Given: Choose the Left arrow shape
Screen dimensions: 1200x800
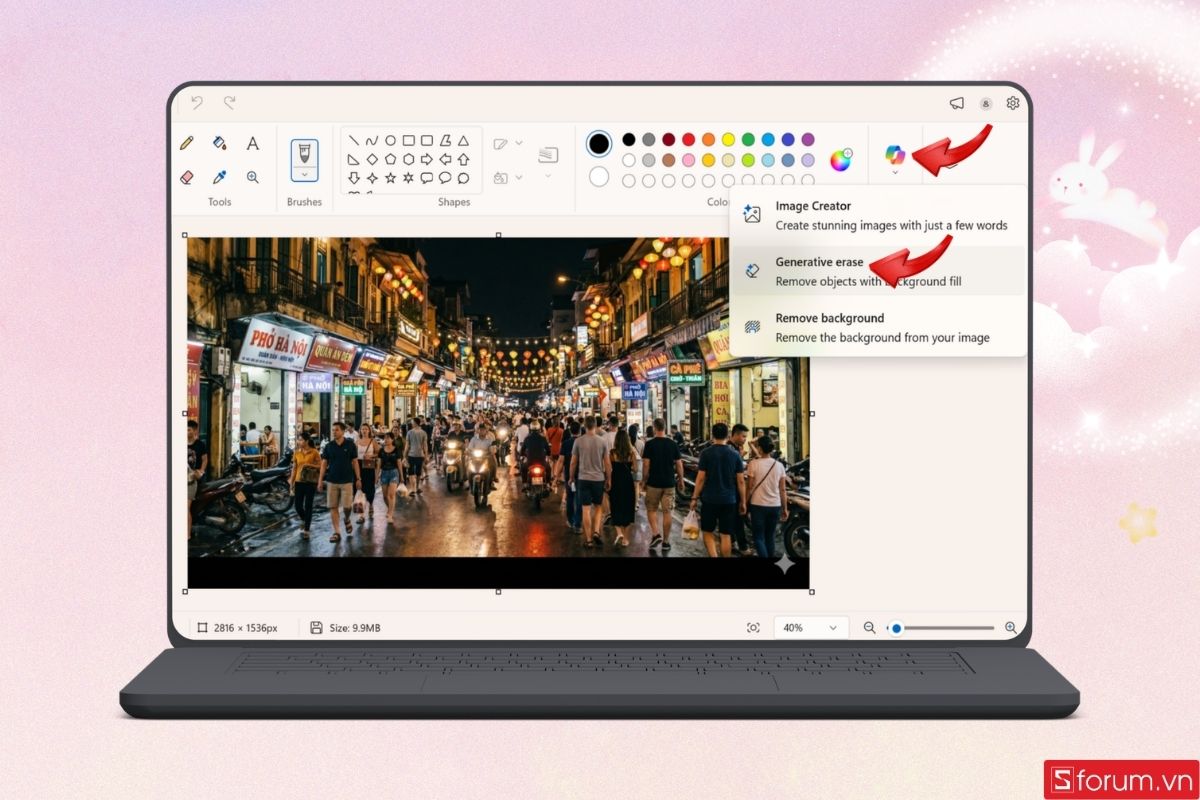Looking at the screenshot, I should (x=445, y=159).
